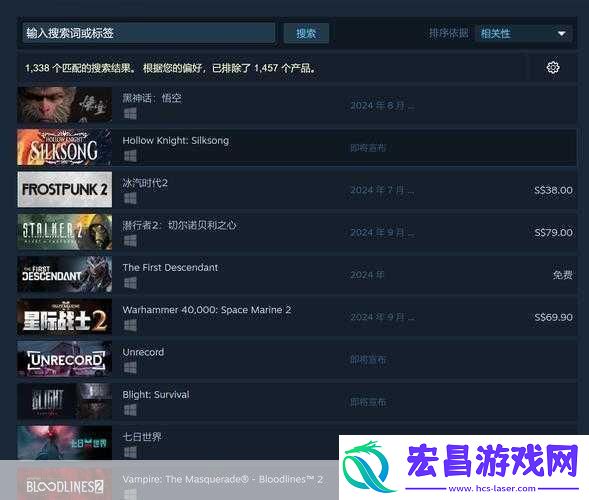Click the 即将宣布 date of Silksong

[x=368, y=148]
